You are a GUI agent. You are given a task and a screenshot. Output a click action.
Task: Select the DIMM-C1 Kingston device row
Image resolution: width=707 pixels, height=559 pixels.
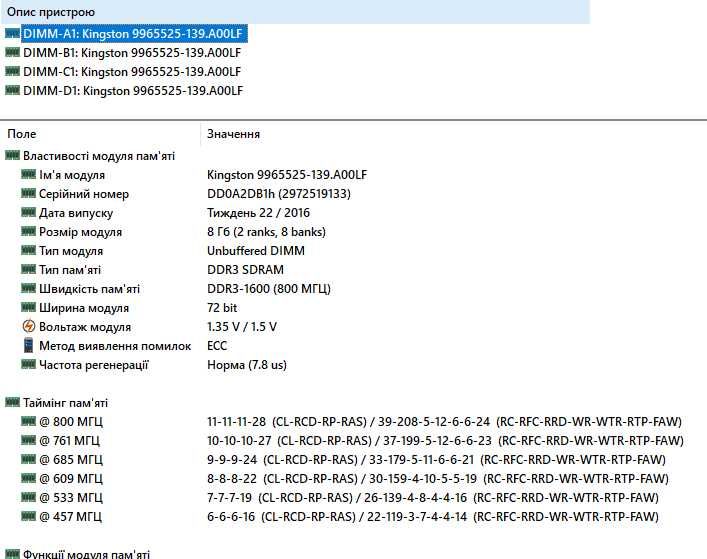tap(132, 72)
